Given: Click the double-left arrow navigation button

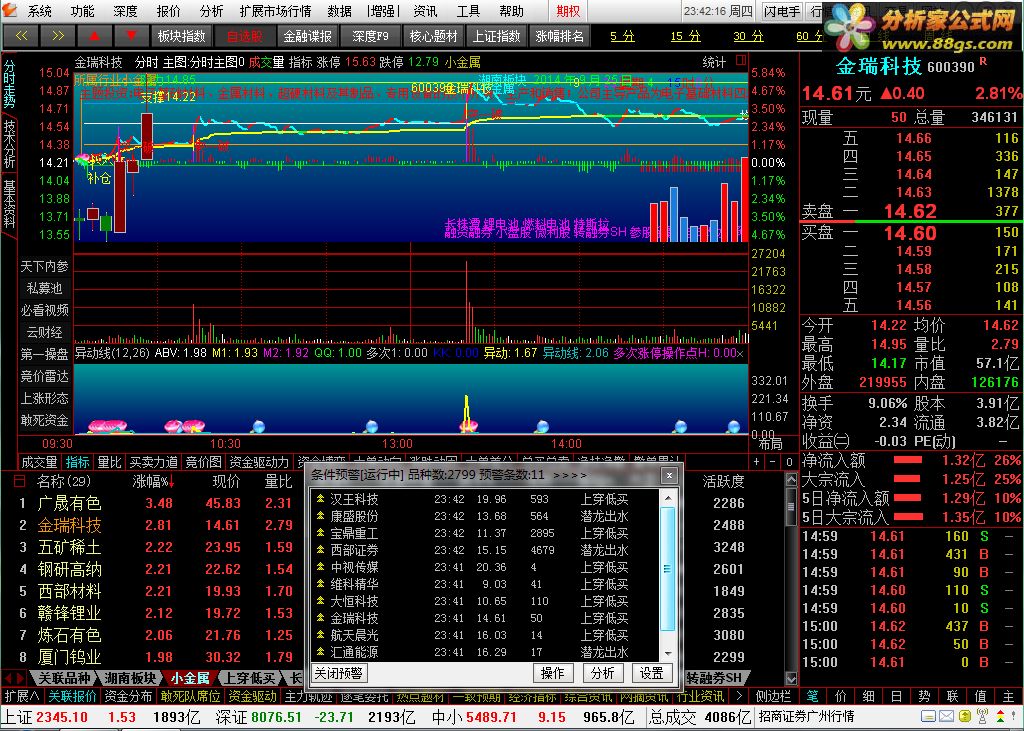Looking at the screenshot, I should (x=21, y=36).
